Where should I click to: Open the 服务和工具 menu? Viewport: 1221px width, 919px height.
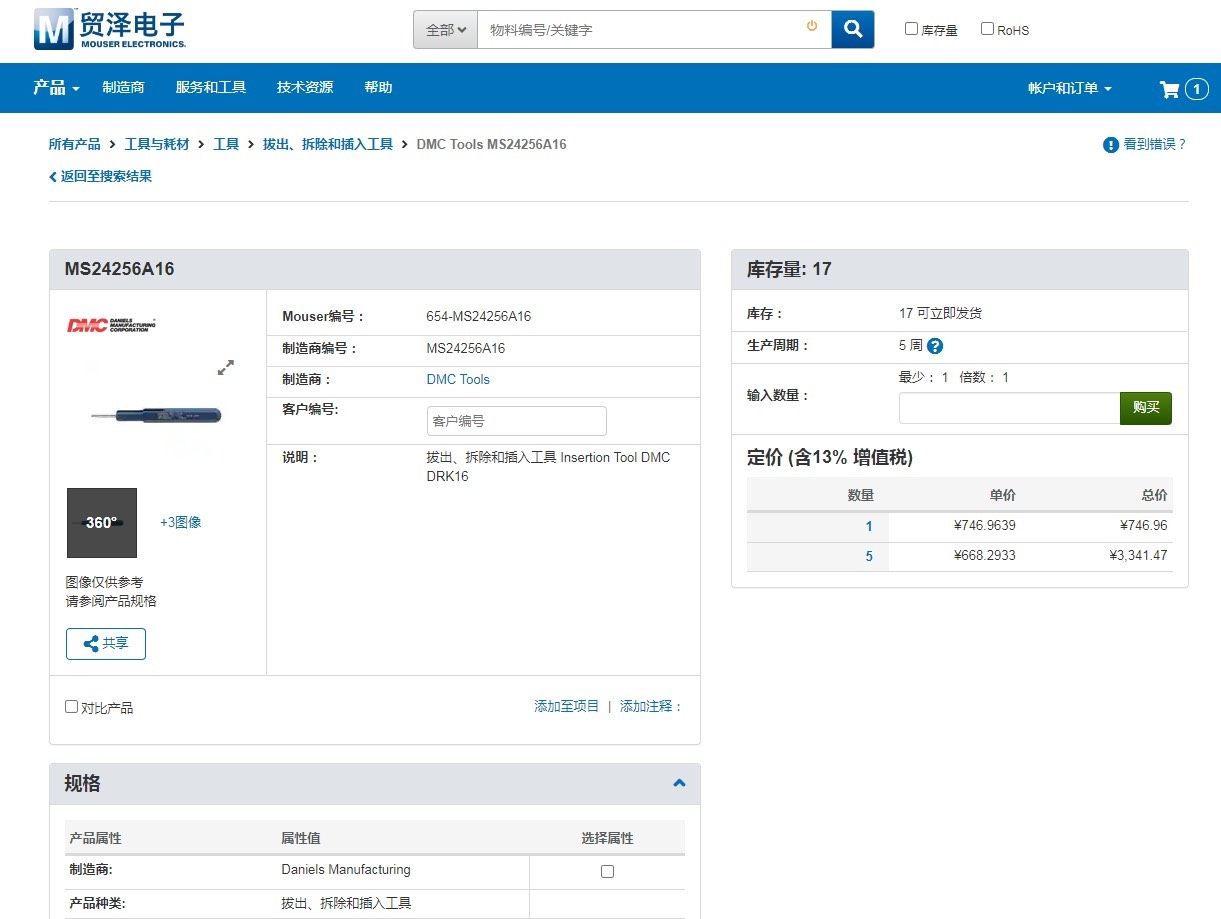coord(211,88)
